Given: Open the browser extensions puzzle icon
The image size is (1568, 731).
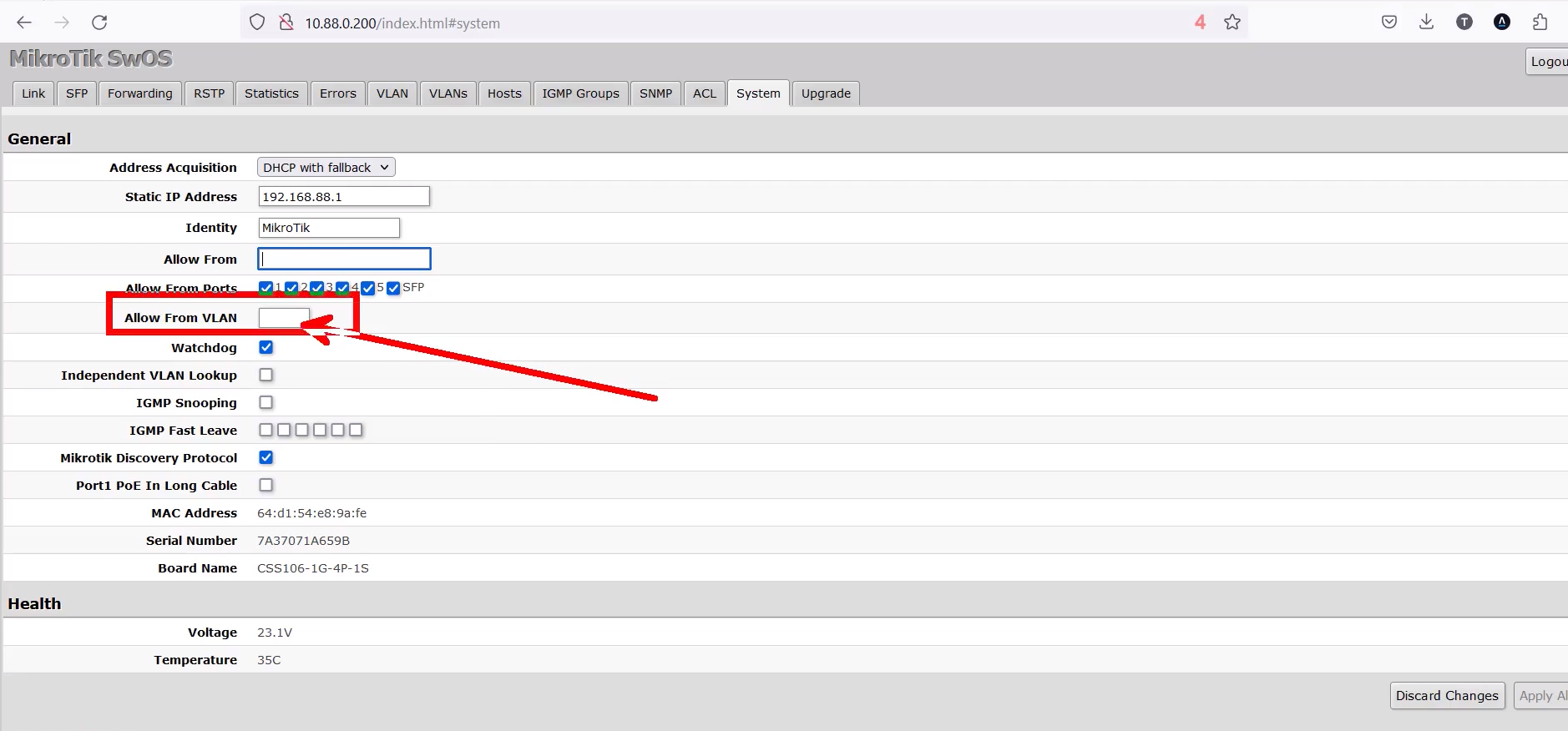Looking at the screenshot, I should pyautogui.click(x=1540, y=23).
